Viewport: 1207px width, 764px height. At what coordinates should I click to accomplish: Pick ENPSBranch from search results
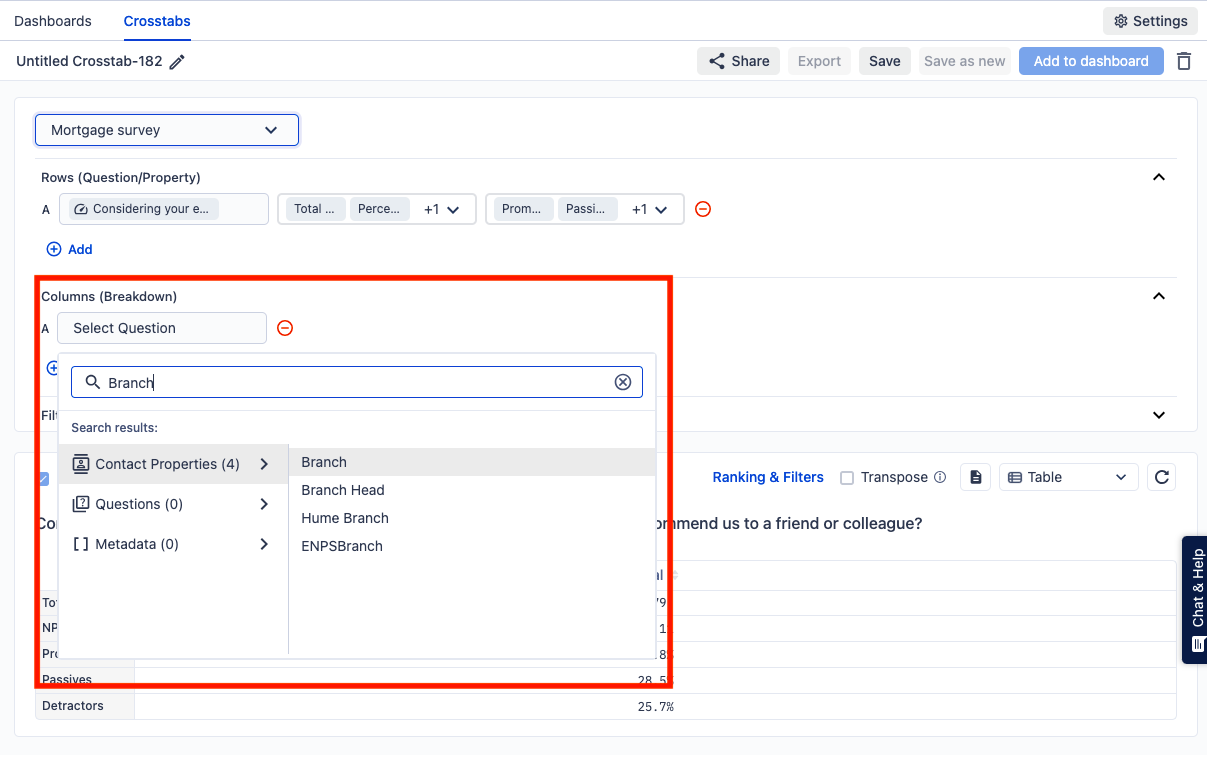pos(342,546)
